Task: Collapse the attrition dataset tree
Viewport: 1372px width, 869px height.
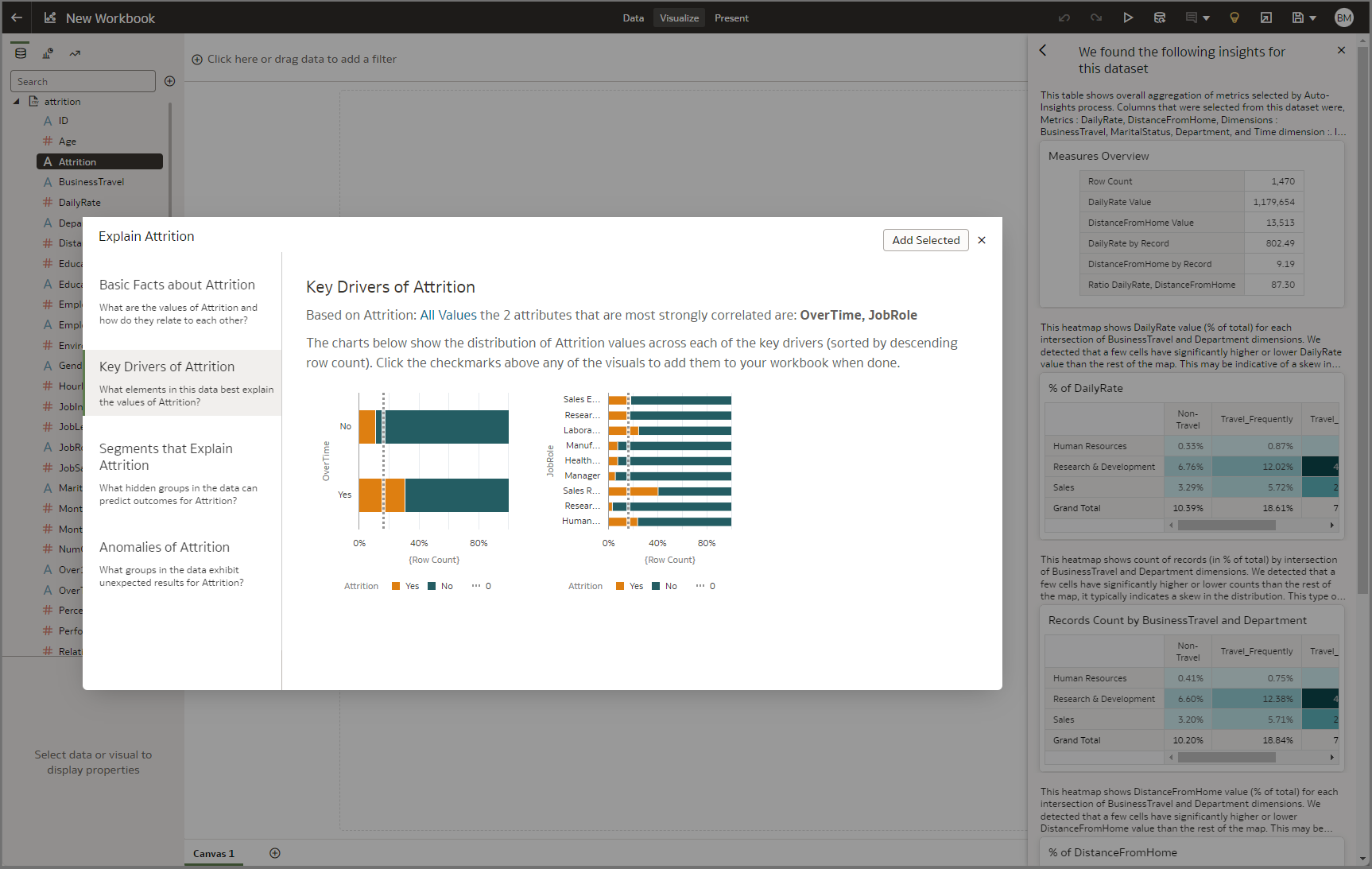Action: coord(17,101)
